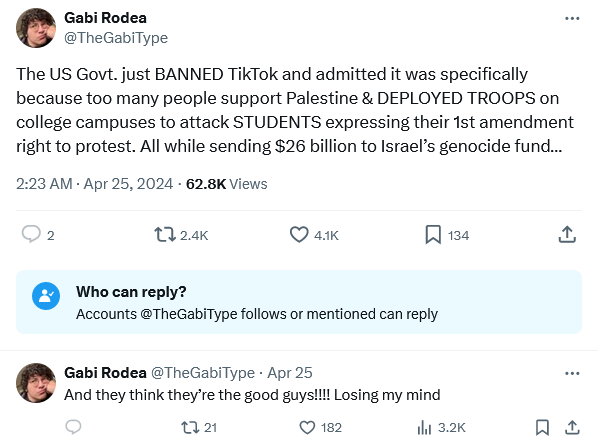Click the 62.8K Views count

[x=227, y=184]
